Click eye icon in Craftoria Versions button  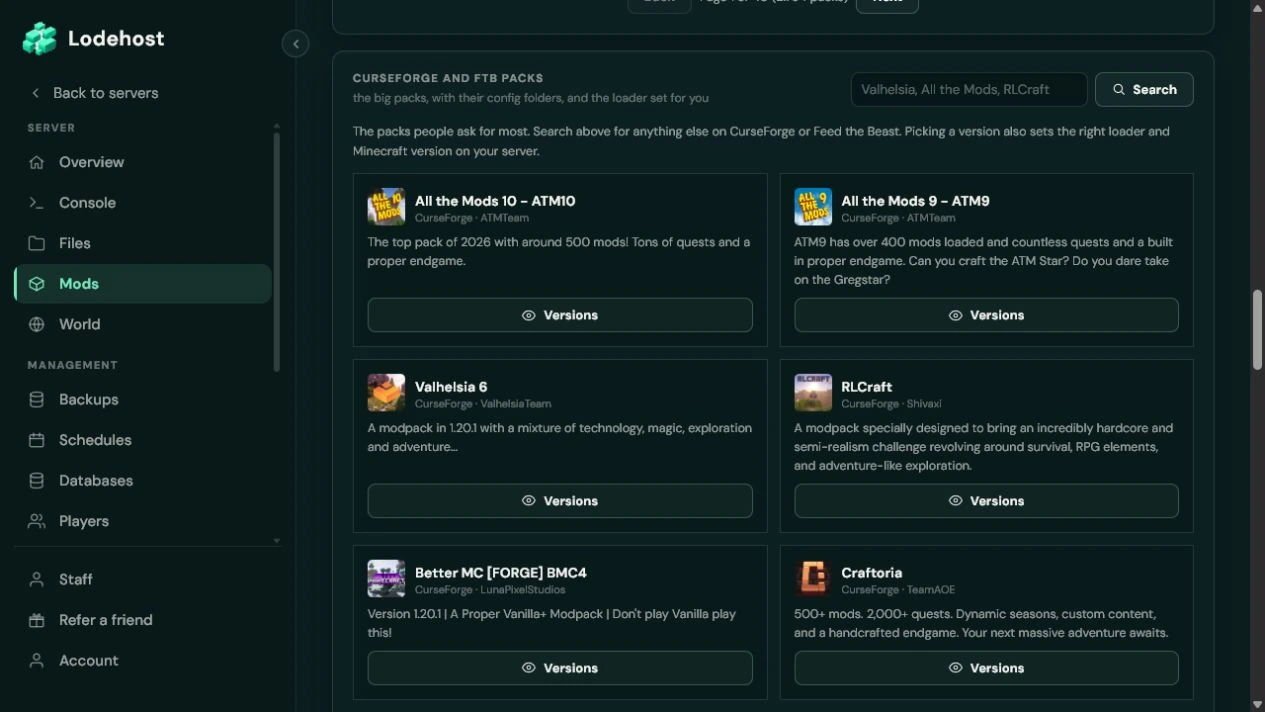[x=955, y=668]
